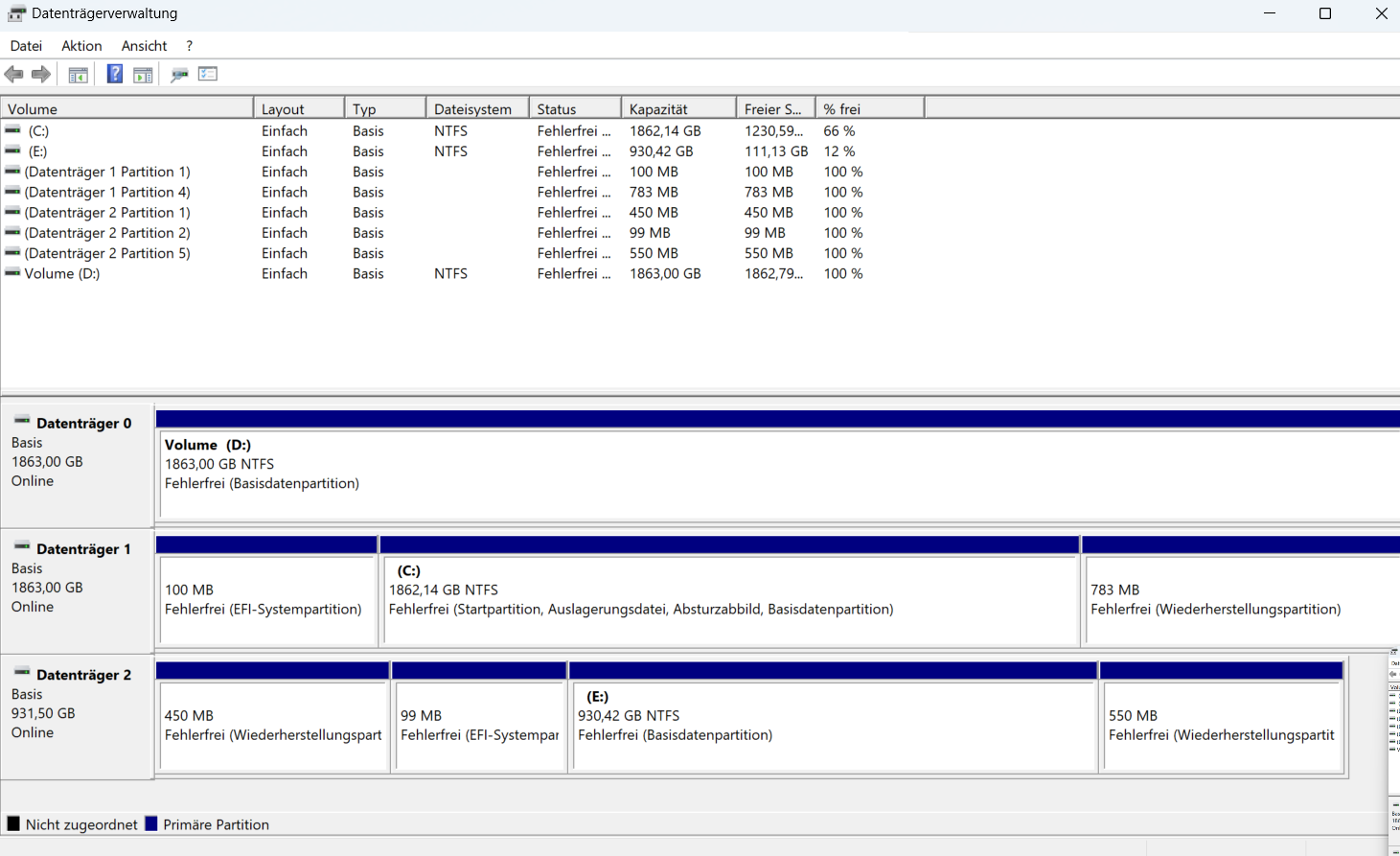Viewport: 1400px width, 856px height.
Task: Select Volume (D:) in the volume list
Action: click(x=62, y=273)
